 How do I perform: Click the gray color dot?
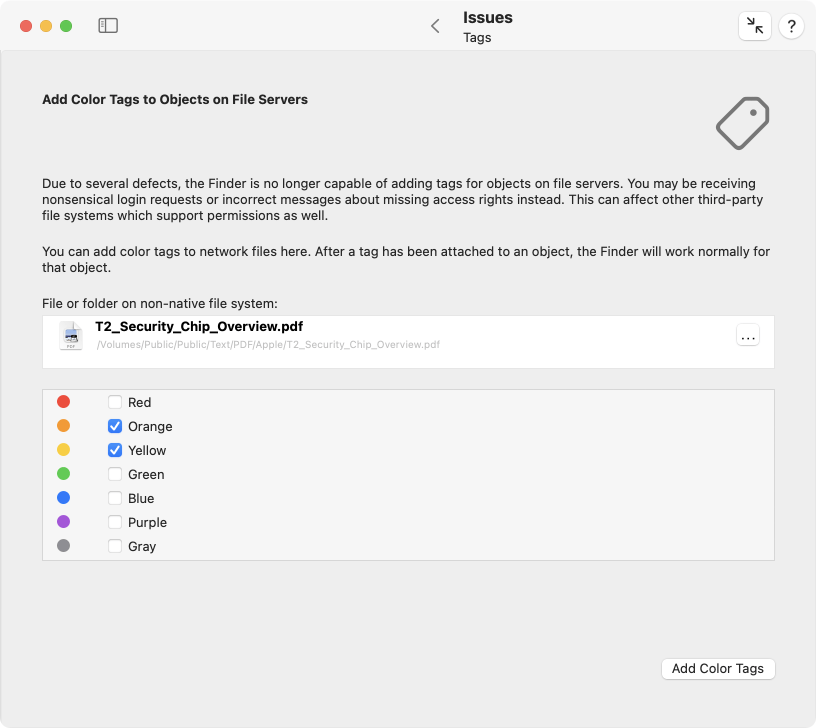tap(63, 545)
